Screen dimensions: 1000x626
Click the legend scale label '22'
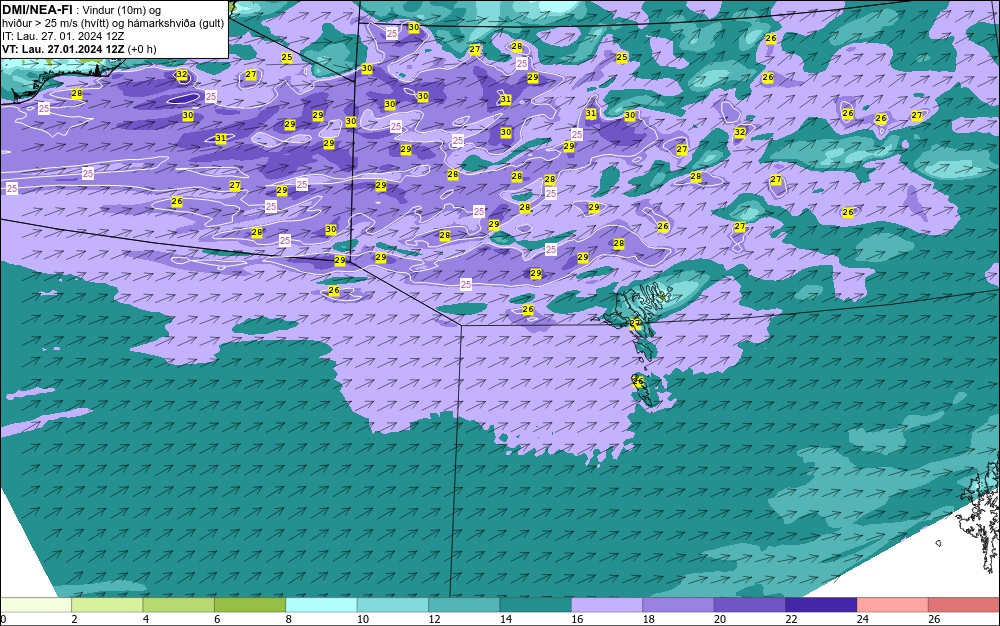point(791,619)
